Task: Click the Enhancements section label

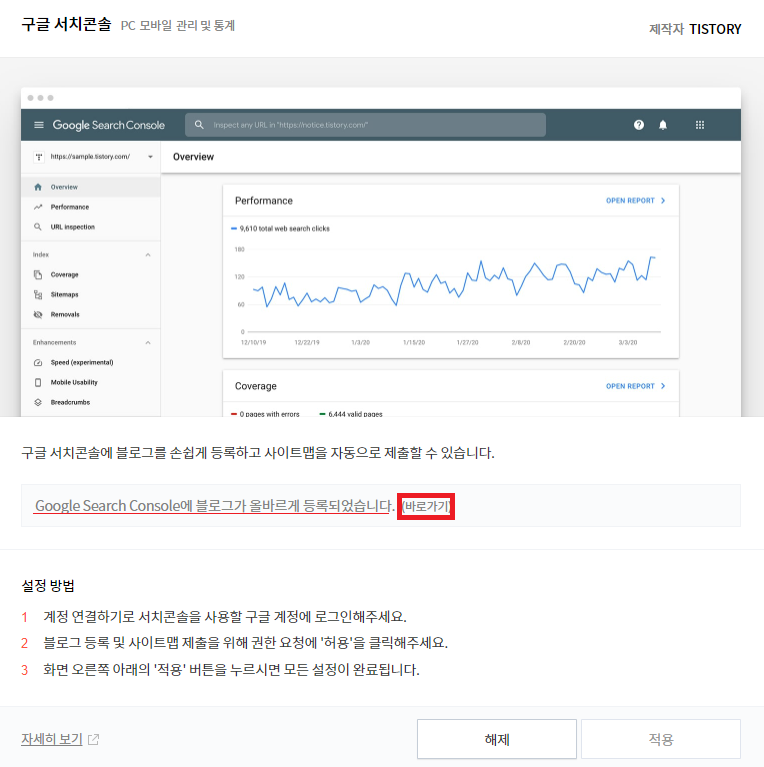Action: tap(54, 342)
